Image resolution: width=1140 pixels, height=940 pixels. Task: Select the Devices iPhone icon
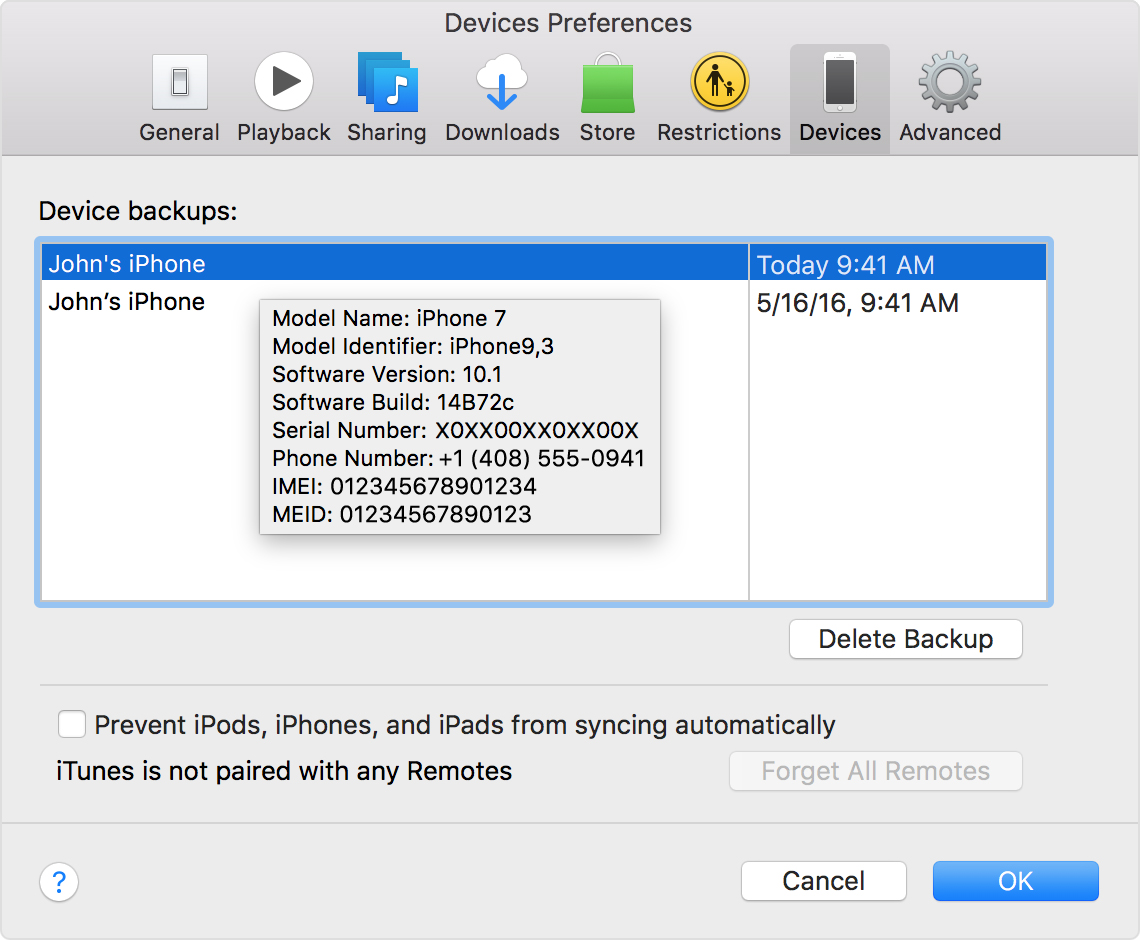point(840,83)
